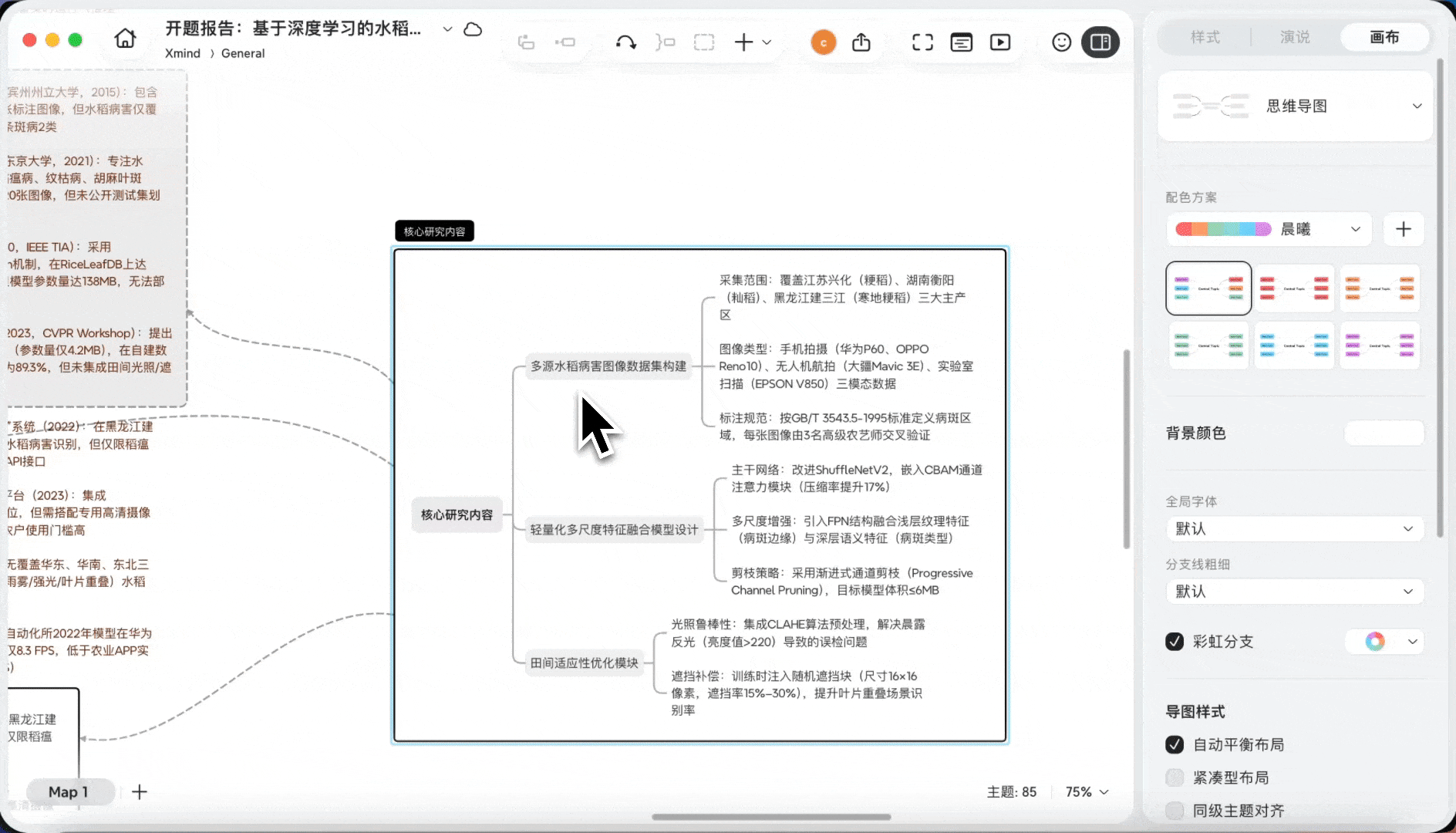1456x833 pixels.
Task: Select the 光照鲁棒性 subtopic text
Action: [798, 633]
